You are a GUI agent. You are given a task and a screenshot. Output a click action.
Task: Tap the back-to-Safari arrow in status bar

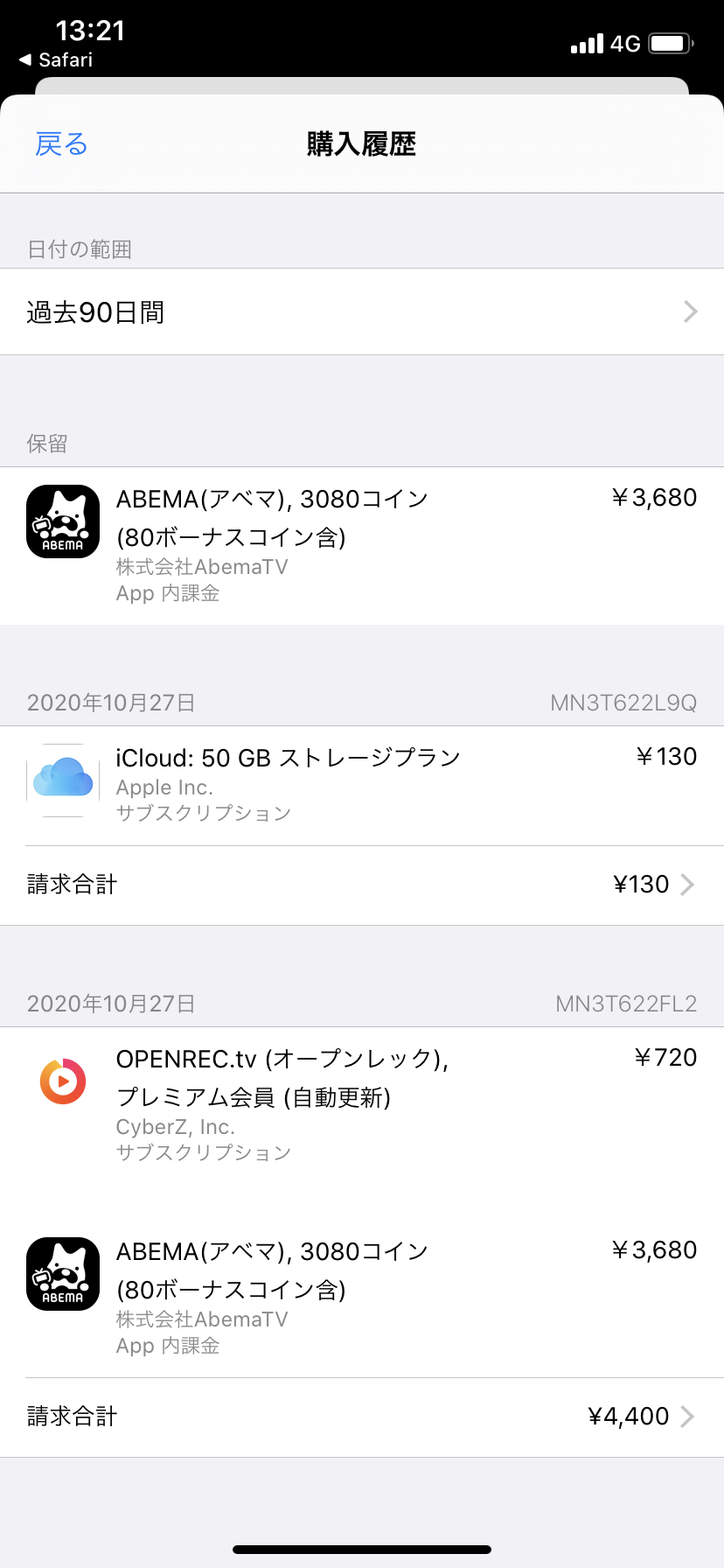[x=24, y=60]
